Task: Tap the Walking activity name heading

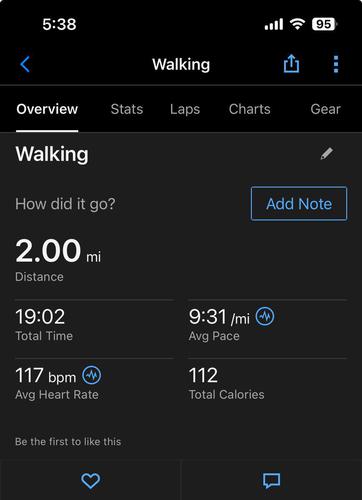Action: pyautogui.click(x=52, y=154)
